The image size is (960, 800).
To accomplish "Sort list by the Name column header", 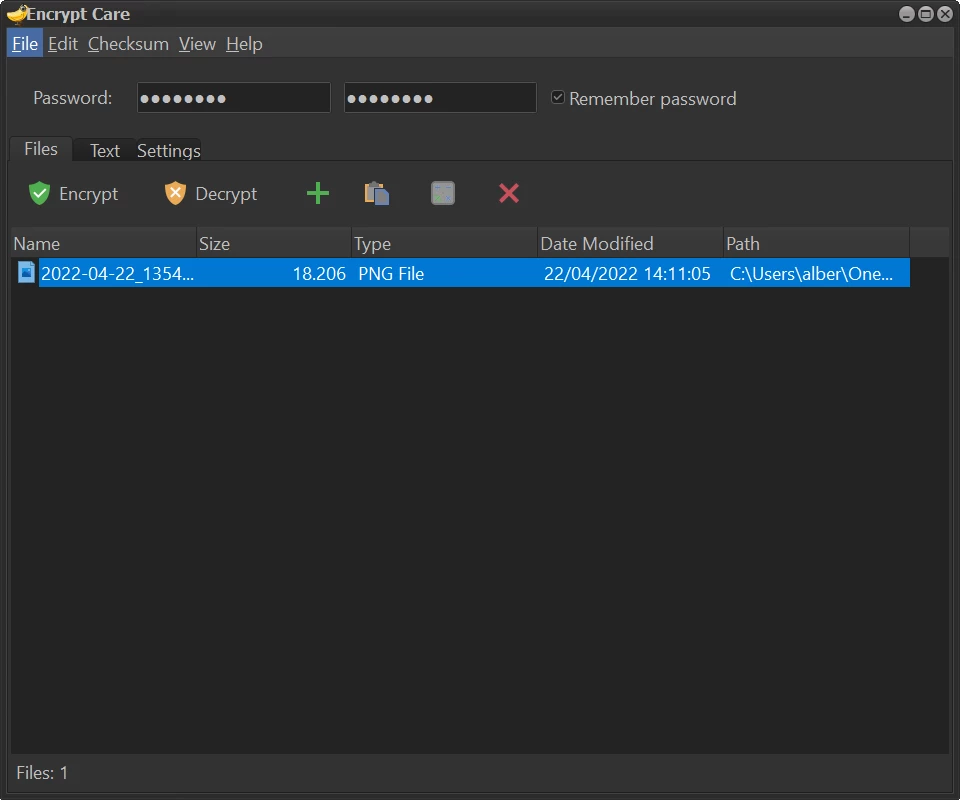I will point(103,244).
